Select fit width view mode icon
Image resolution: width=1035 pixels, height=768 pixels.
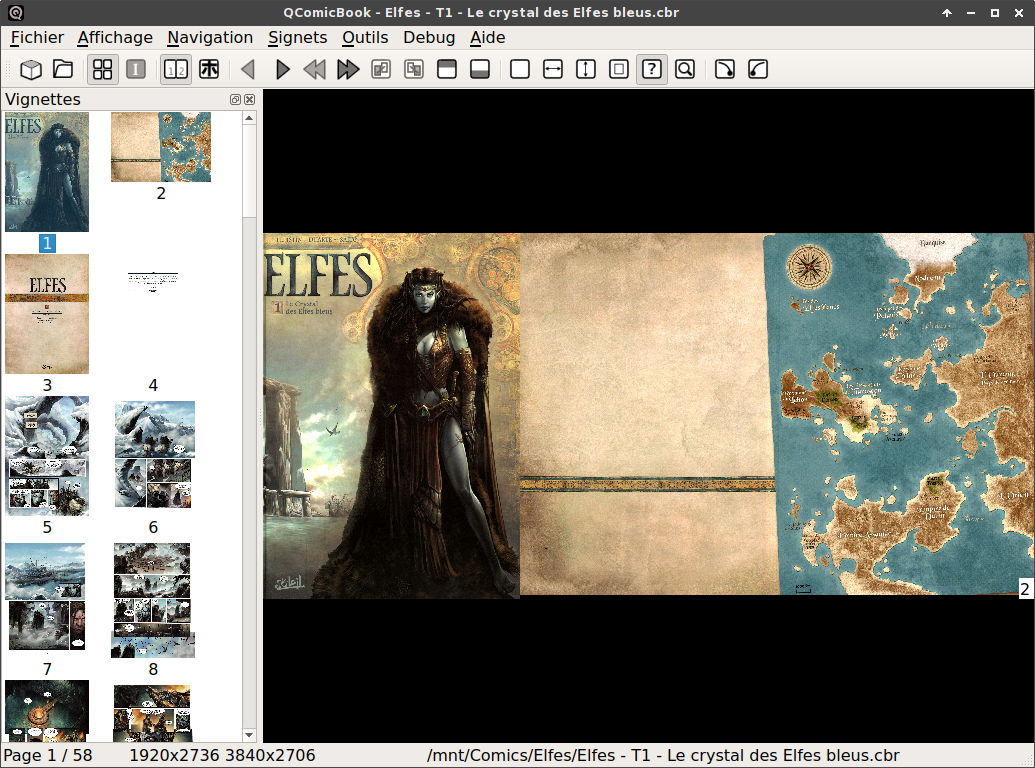point(552,69)
